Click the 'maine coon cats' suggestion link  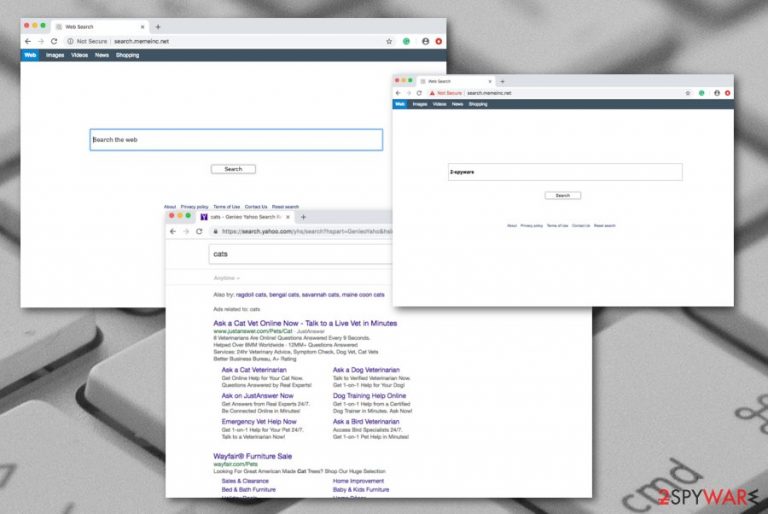coord(363,295)
